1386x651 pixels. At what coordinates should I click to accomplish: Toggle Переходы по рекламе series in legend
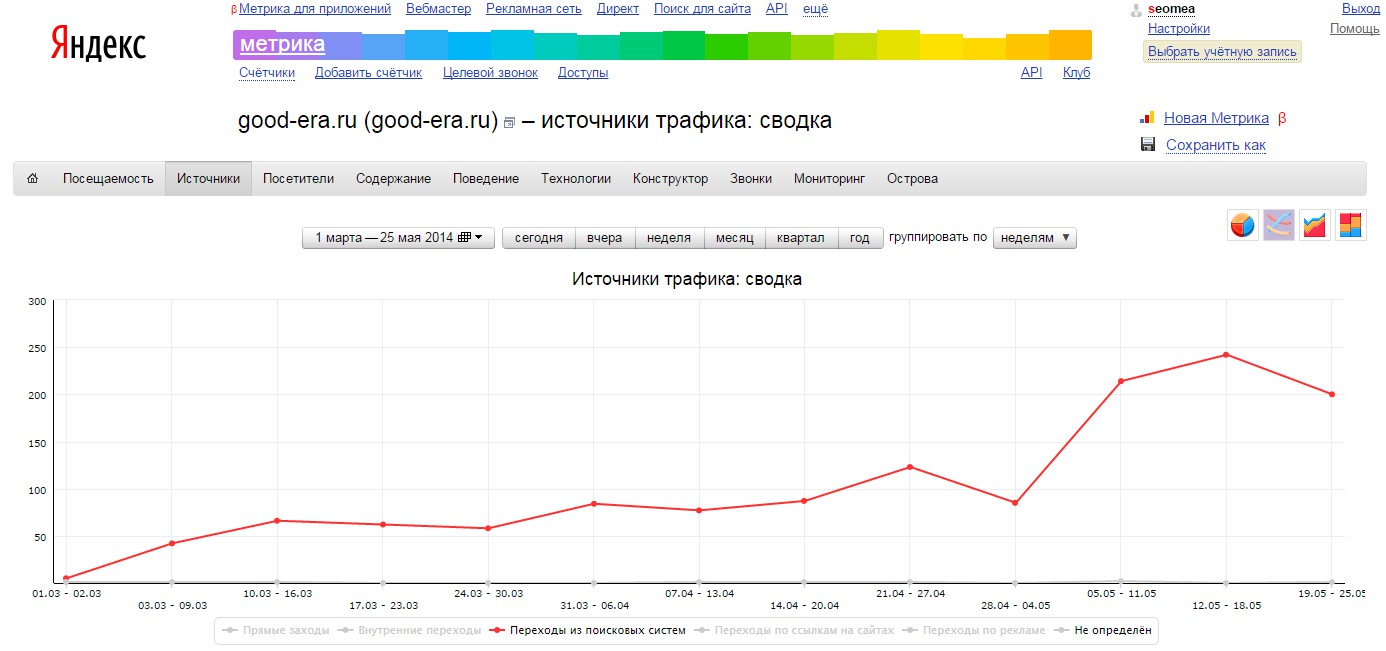pyautogui.click(x=973, y=631)
